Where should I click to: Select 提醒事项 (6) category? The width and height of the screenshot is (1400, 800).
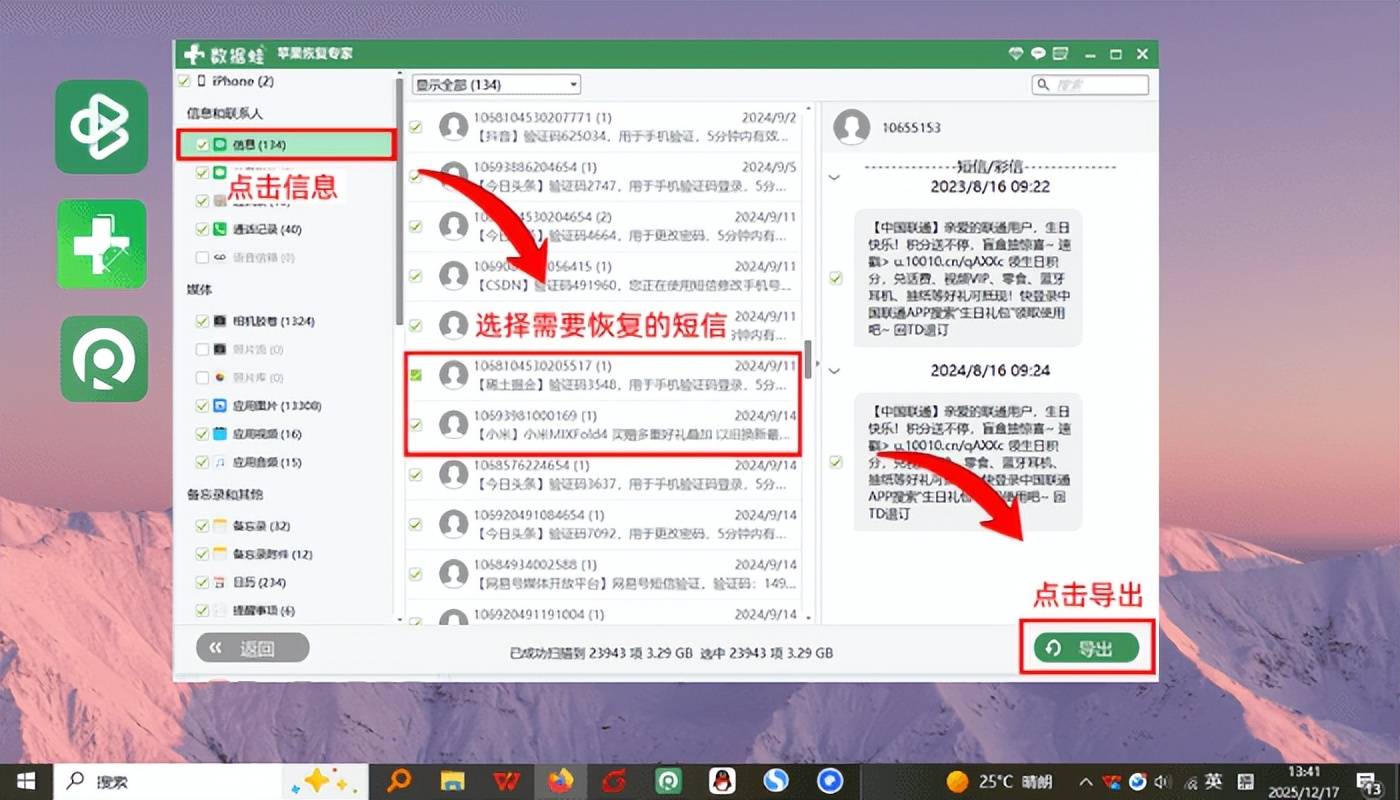pos(264,610)
